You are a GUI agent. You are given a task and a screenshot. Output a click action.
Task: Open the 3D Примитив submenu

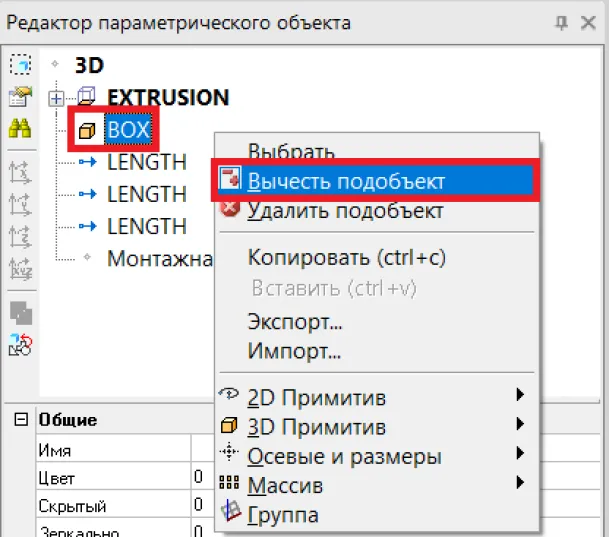(316, 427)
